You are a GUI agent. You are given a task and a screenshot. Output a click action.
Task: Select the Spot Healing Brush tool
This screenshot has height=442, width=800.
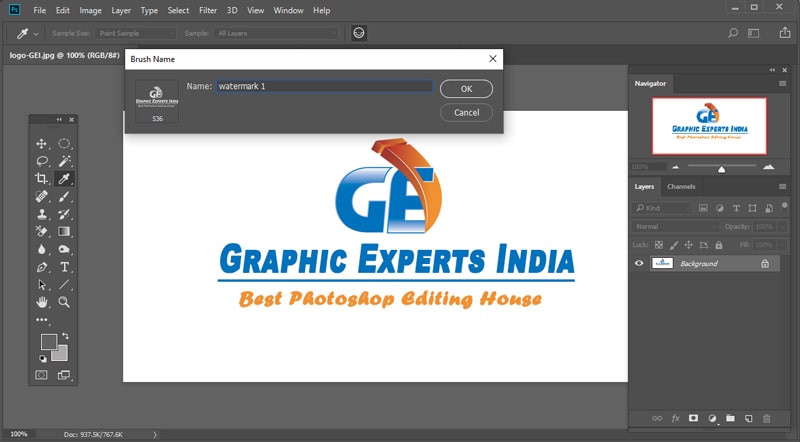point(41,197)
